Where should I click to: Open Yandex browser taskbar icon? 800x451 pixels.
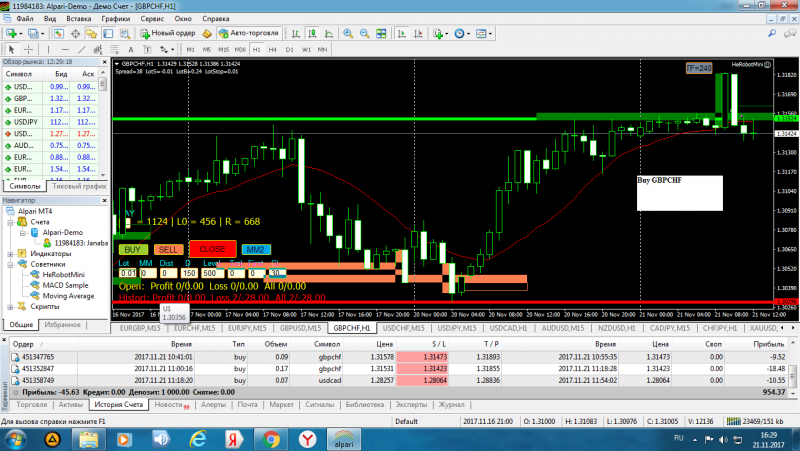click(x=307, y=439)
